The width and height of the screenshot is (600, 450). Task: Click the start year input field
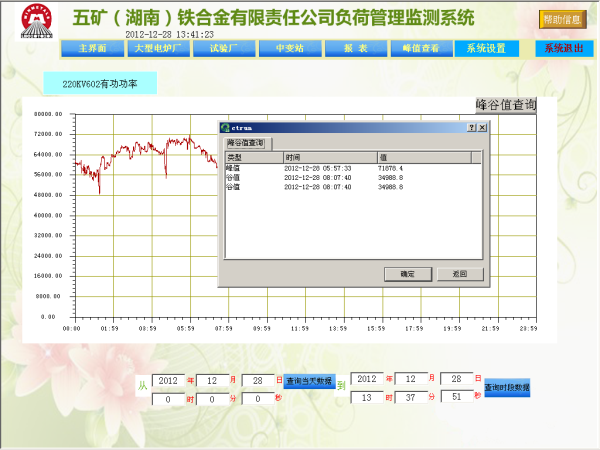click(x=167, y=380)
